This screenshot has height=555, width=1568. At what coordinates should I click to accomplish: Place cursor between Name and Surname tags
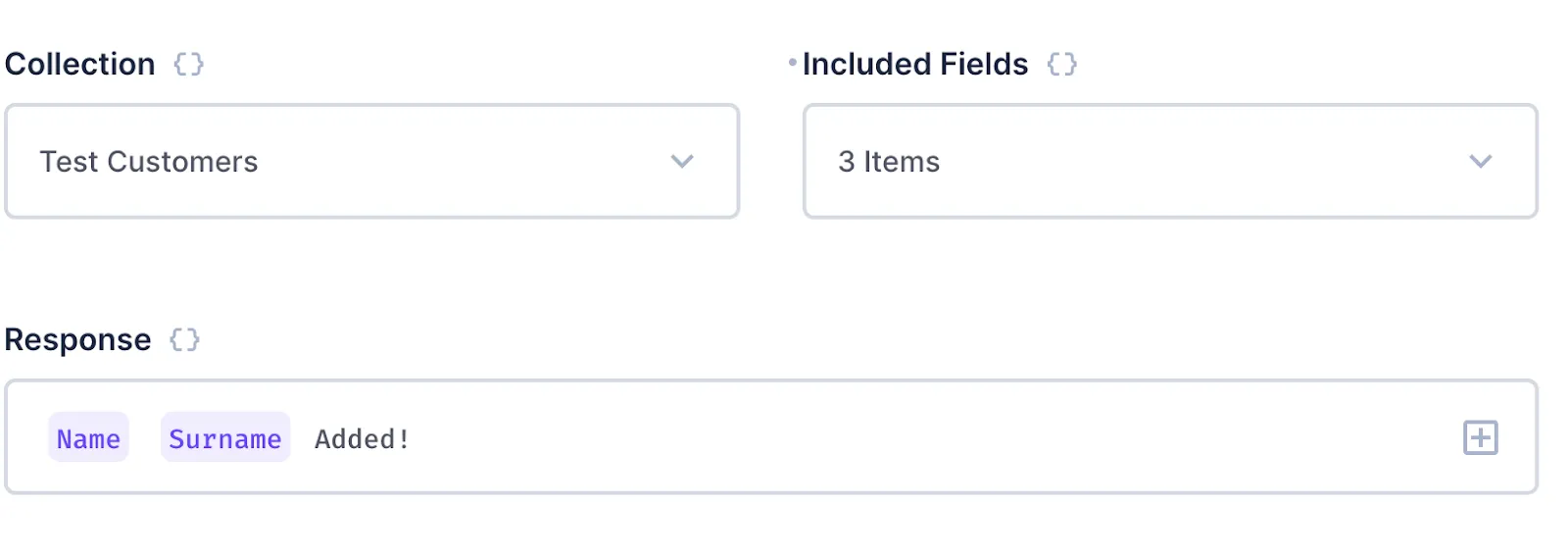click(x=145, y=438)
